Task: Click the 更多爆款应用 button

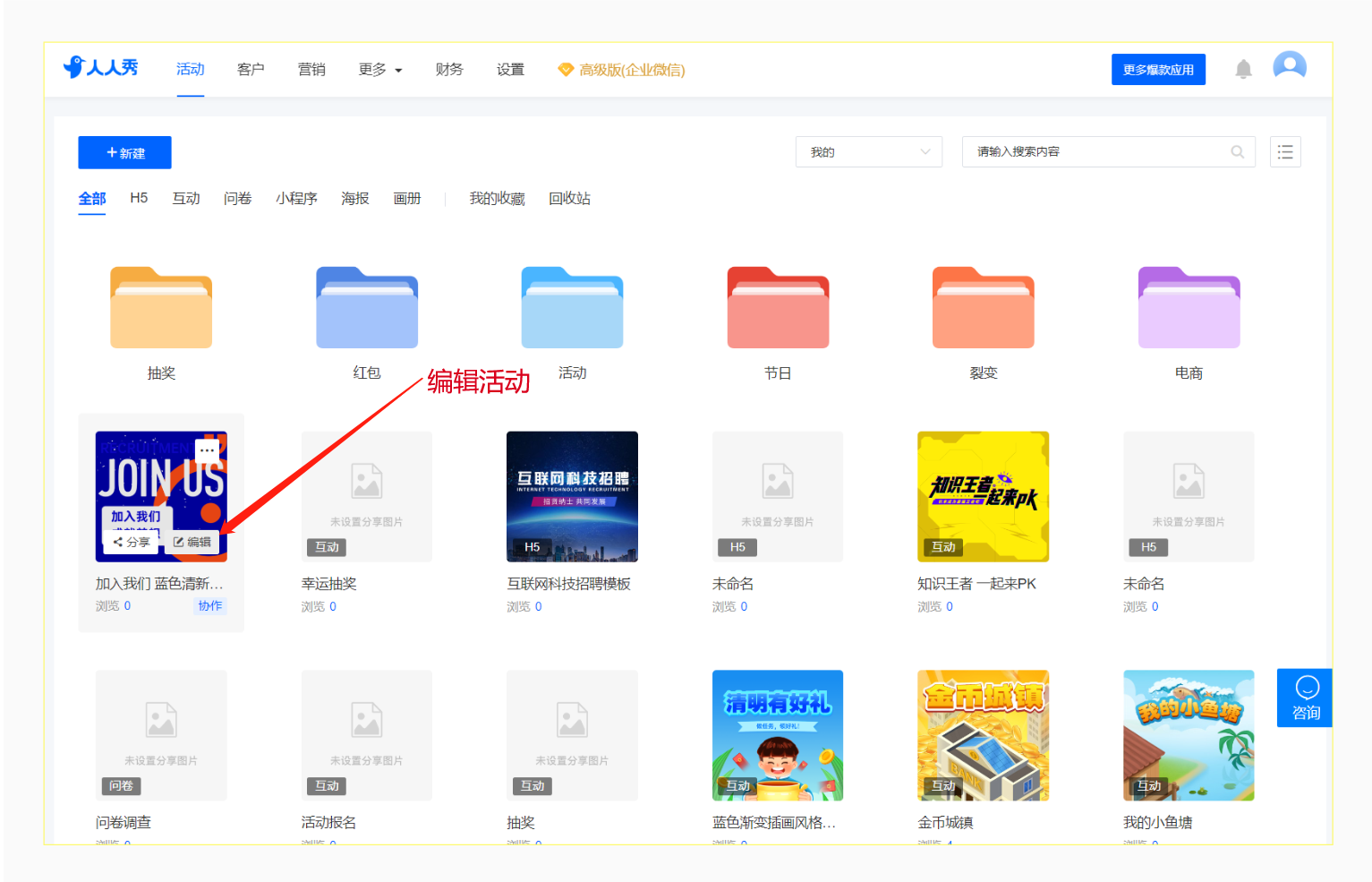Action: [x=1158, y=70]
